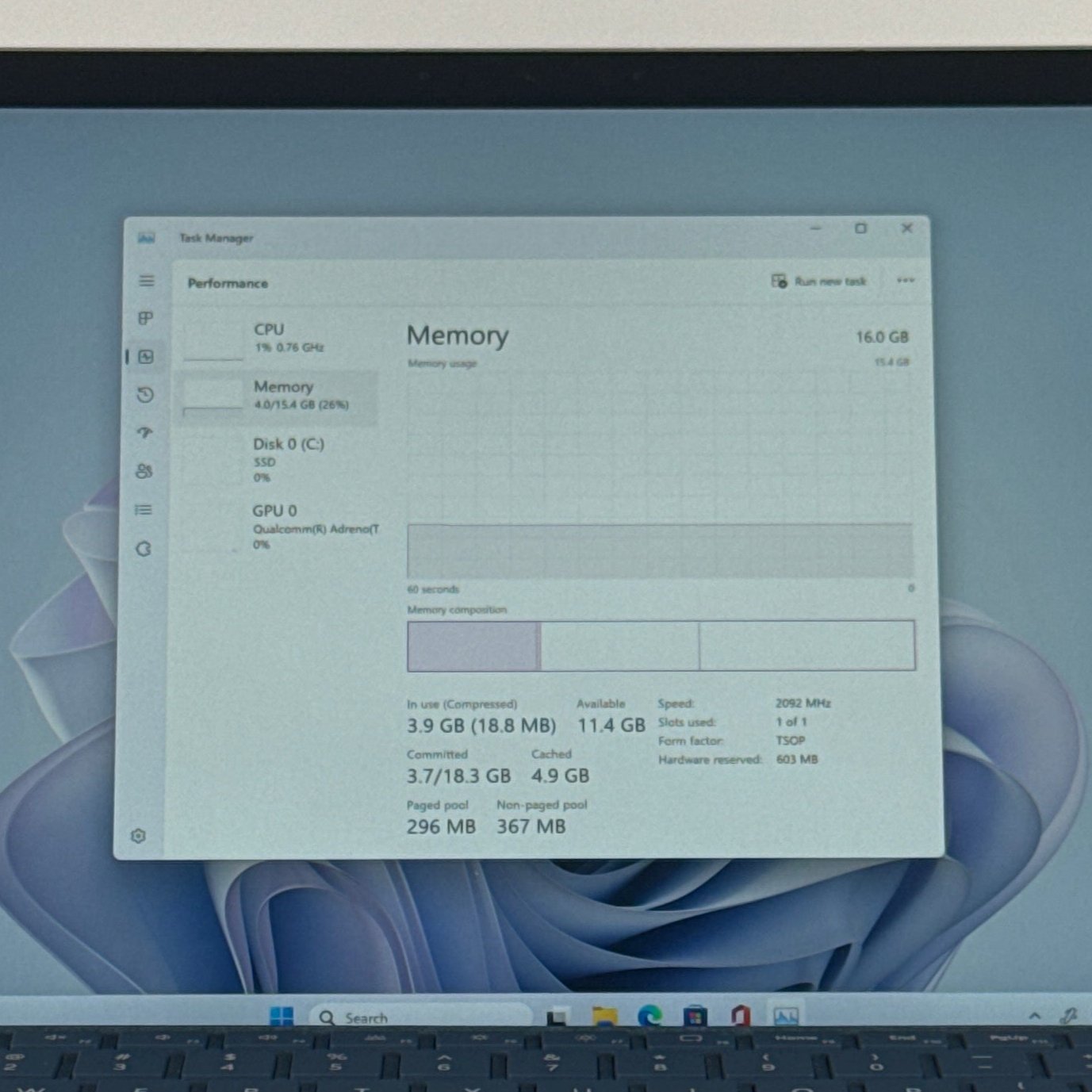The width and height of the screenshot is (1092, 1092).
Task: Click the pen icon in system tray
Action: pos(1069,1015)
